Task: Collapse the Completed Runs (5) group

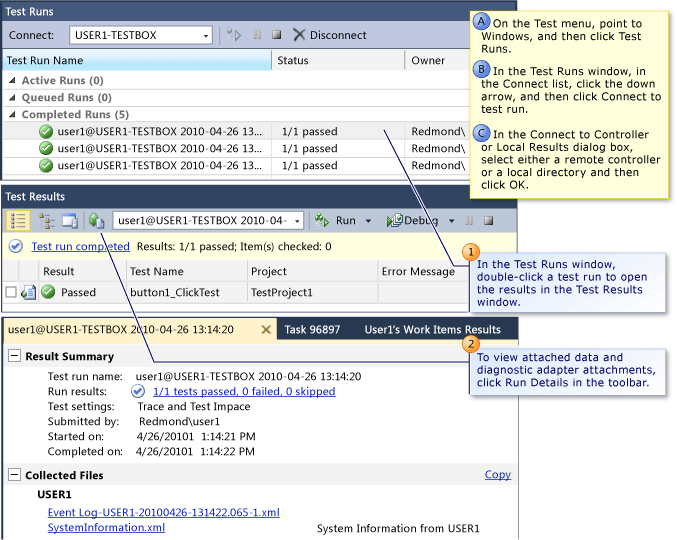Action: [x=13, y=114]
